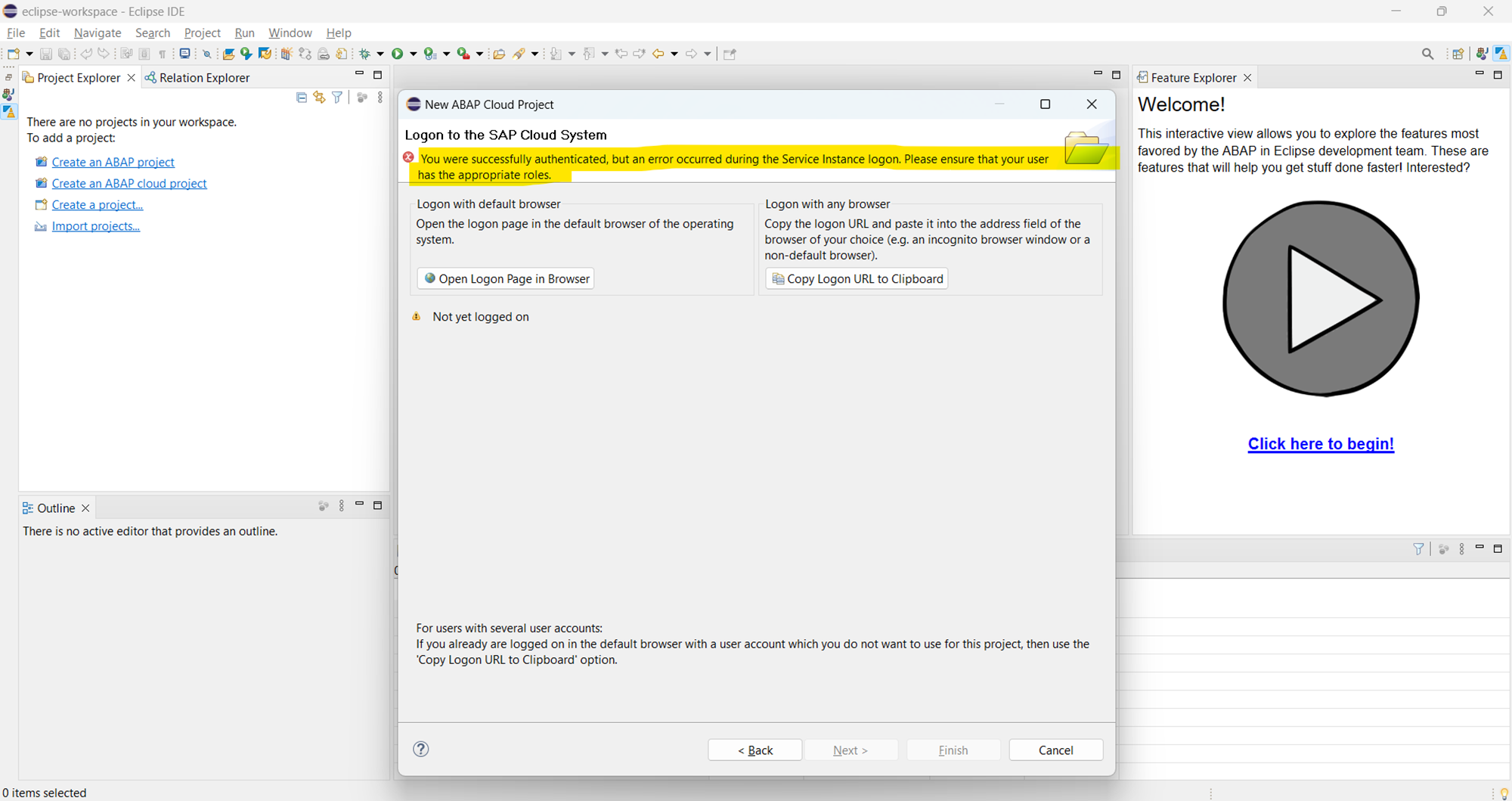Open the dropdown arrow next to Run
This screenshot has height=801, width=1512.
[413, 54]
